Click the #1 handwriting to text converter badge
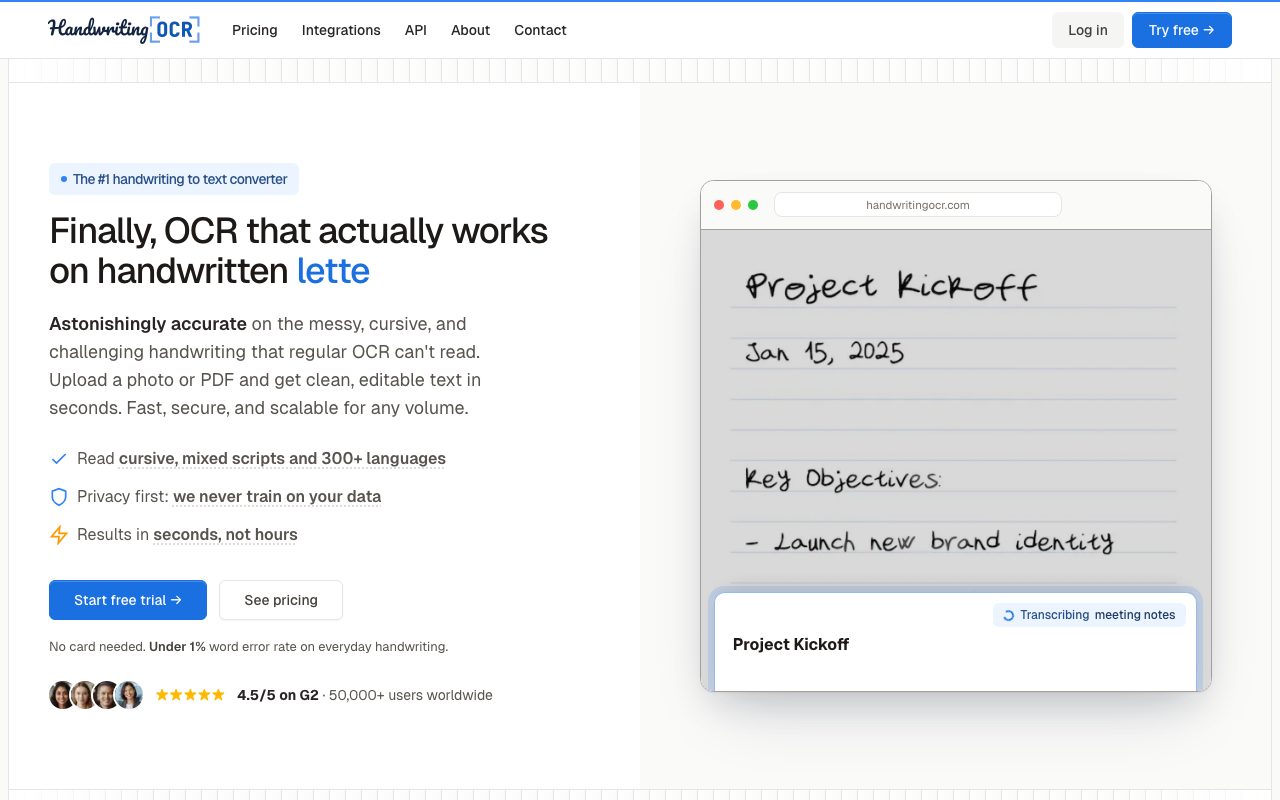Screen dimensions: 1280x800 point(174,179)
